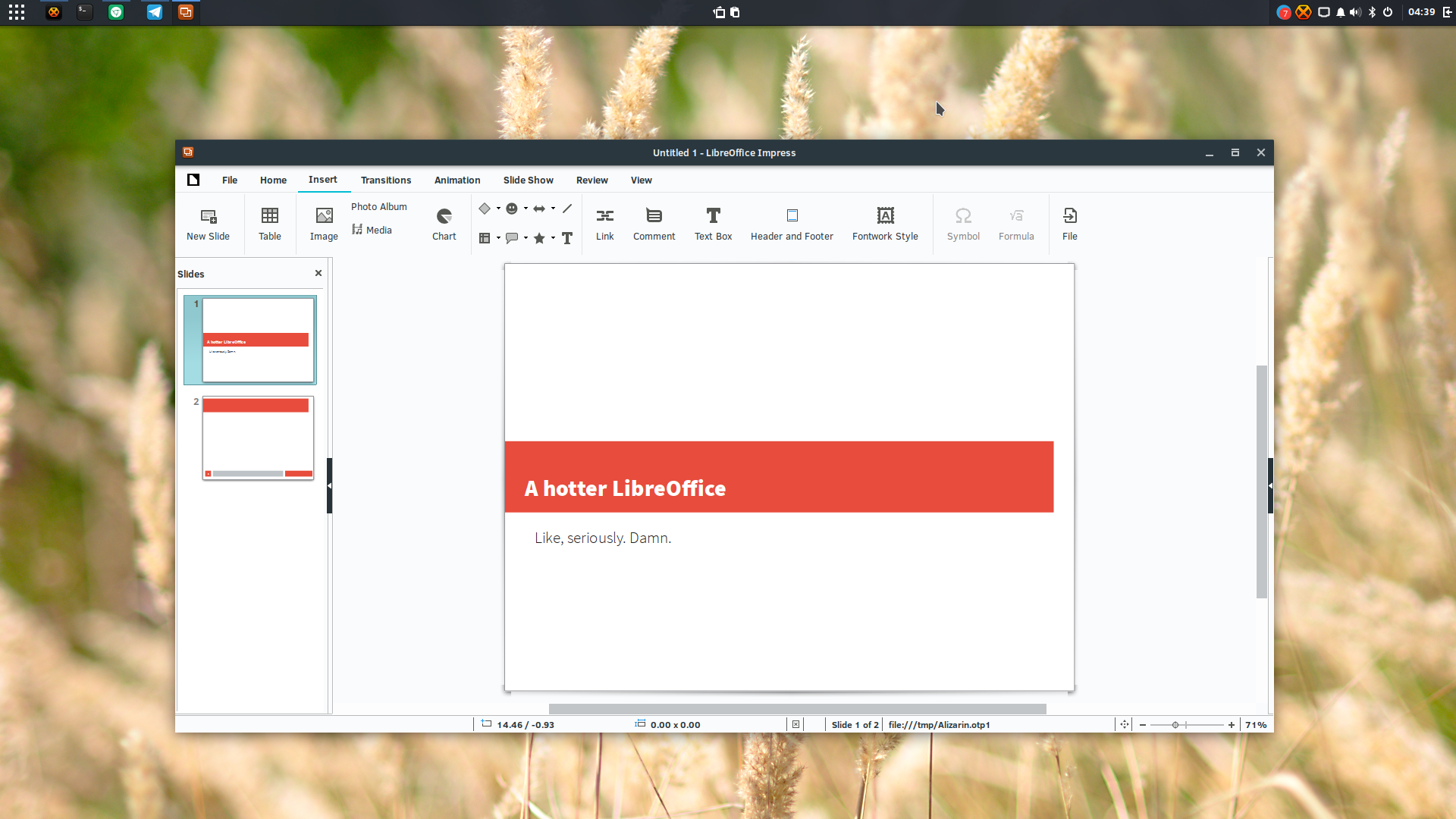Click the Image insert icon
Screen dimensions: 1456x819
pos(324,216)
